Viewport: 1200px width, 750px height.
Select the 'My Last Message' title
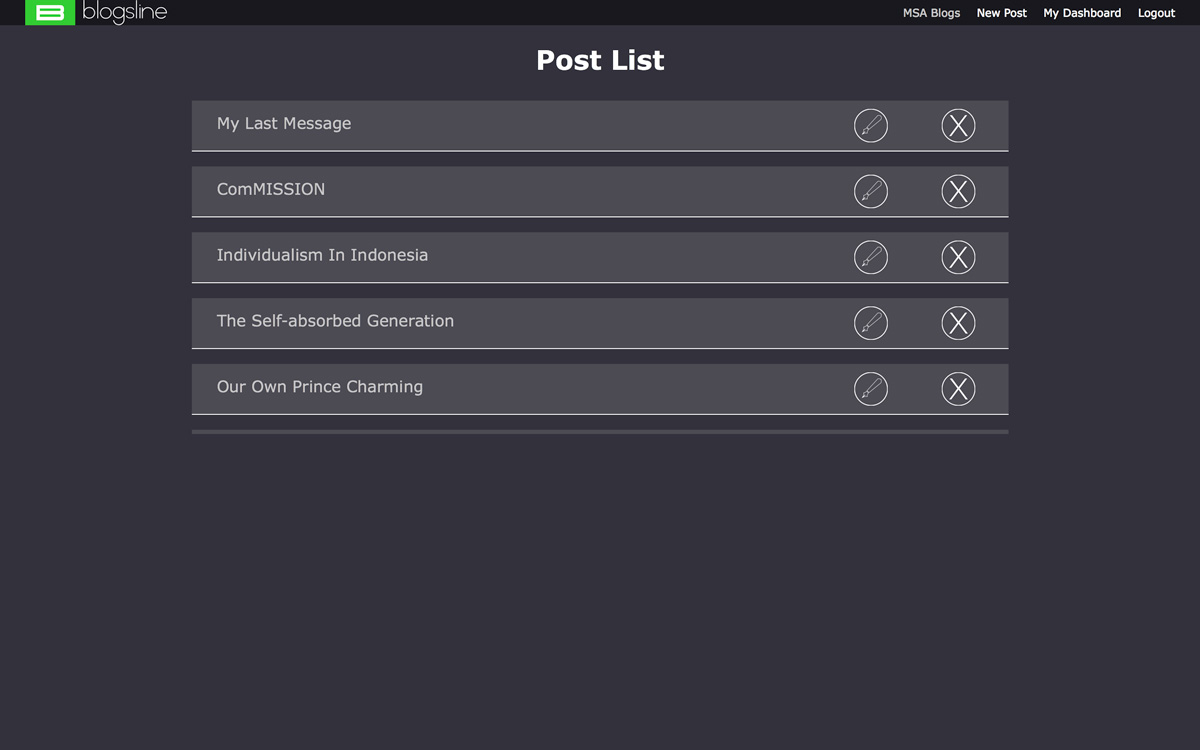(284, 124)
